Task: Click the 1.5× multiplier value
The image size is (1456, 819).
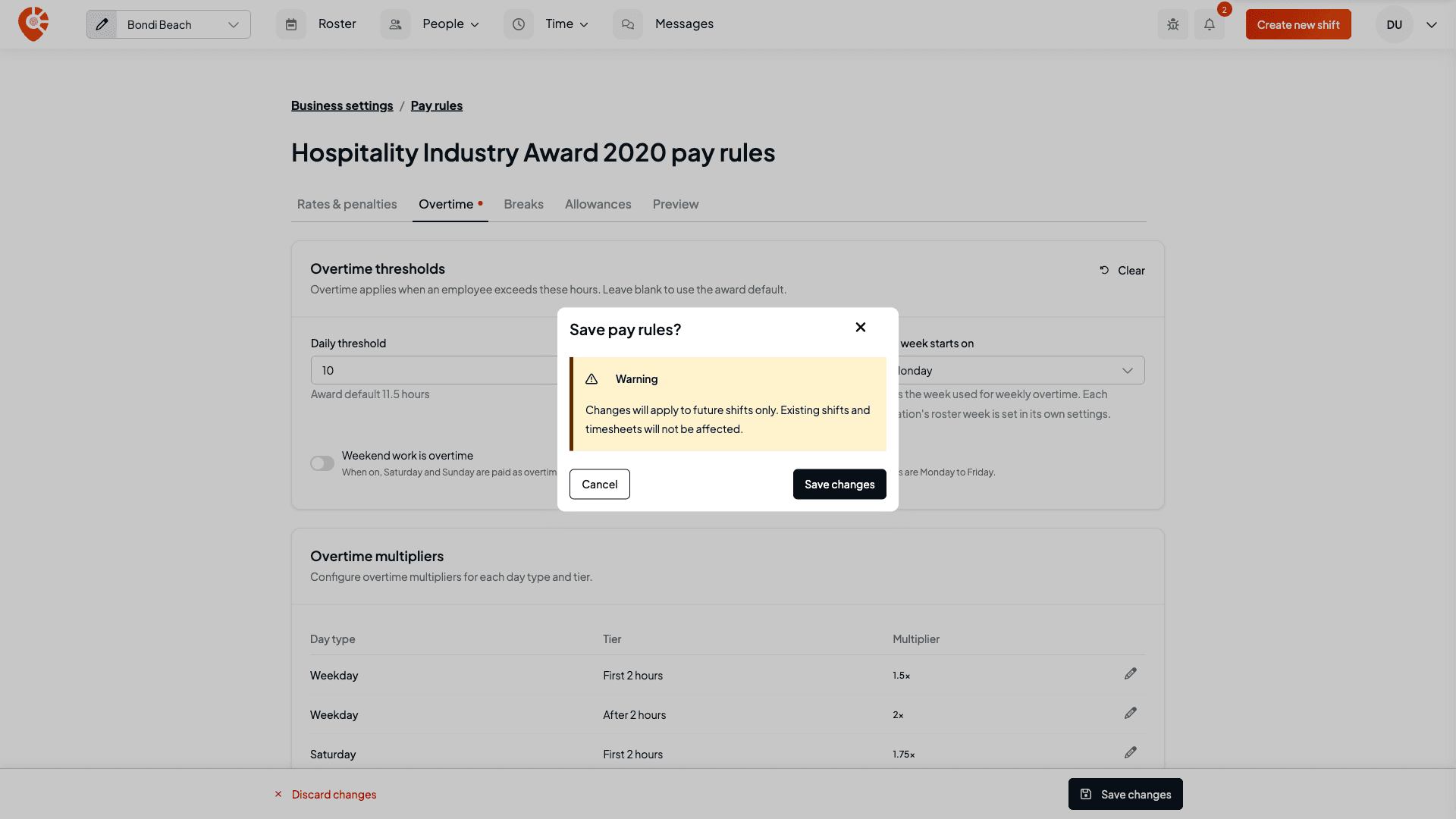Action: tap(901, 675)
